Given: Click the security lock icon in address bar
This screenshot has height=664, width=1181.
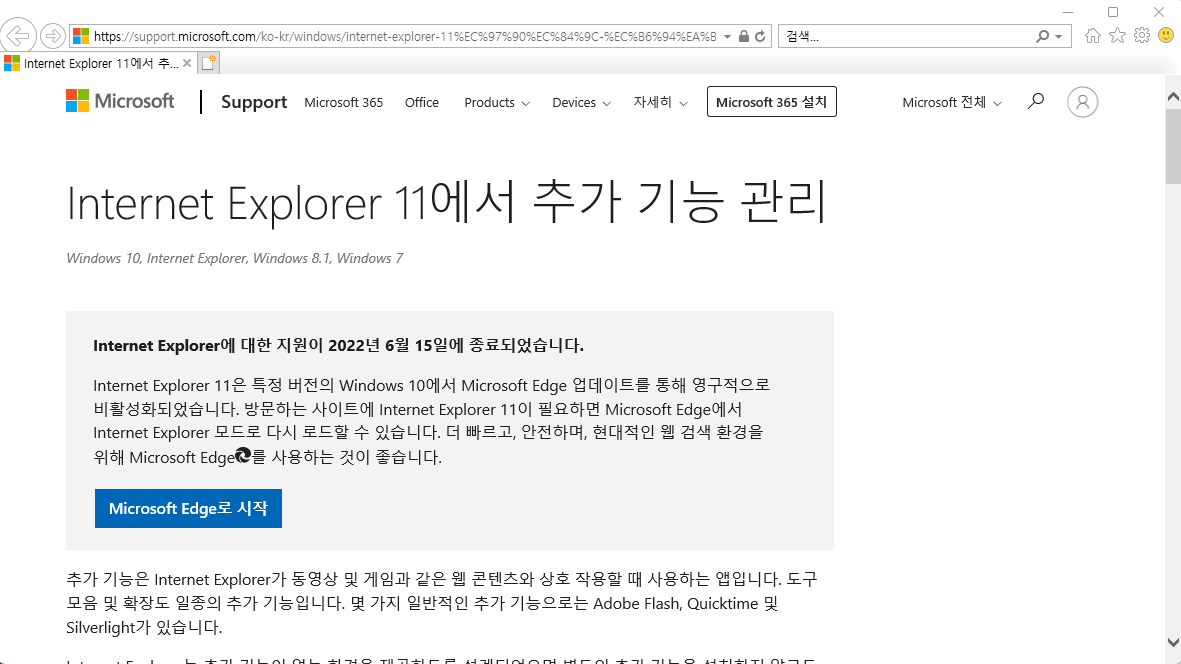Looking at the screenshot, I should (743, 36).
